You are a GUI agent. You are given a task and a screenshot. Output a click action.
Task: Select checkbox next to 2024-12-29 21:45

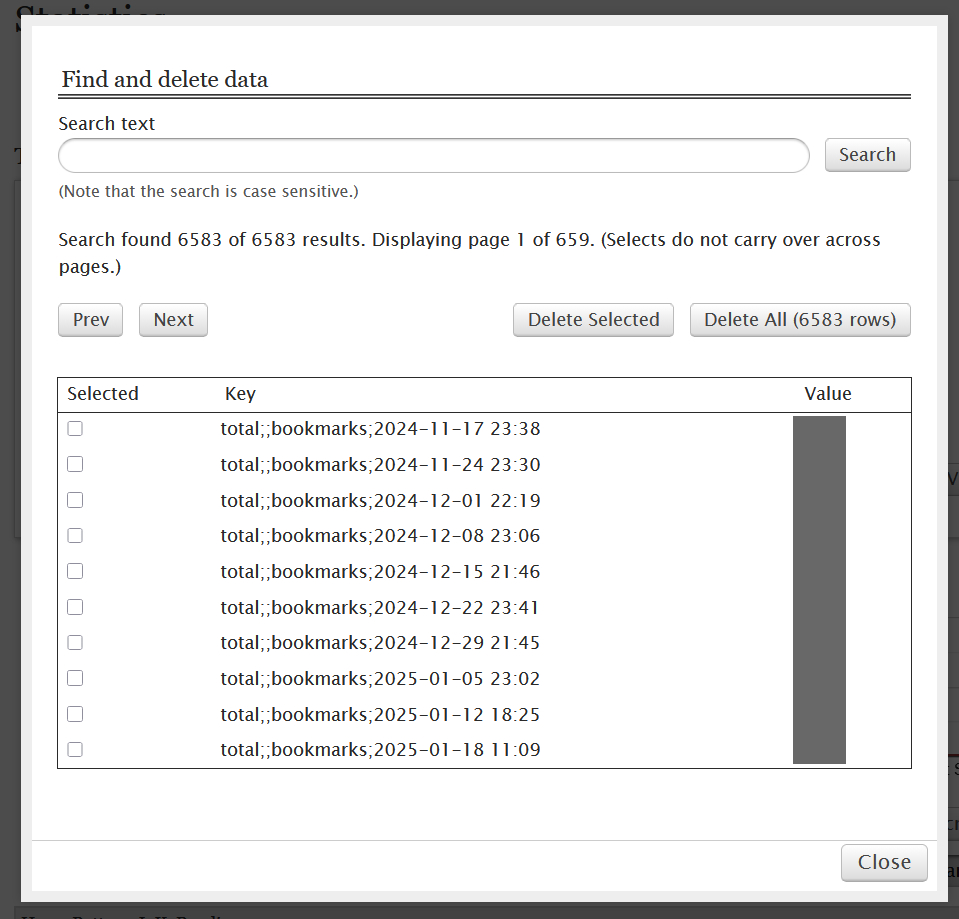click(75, 643)
